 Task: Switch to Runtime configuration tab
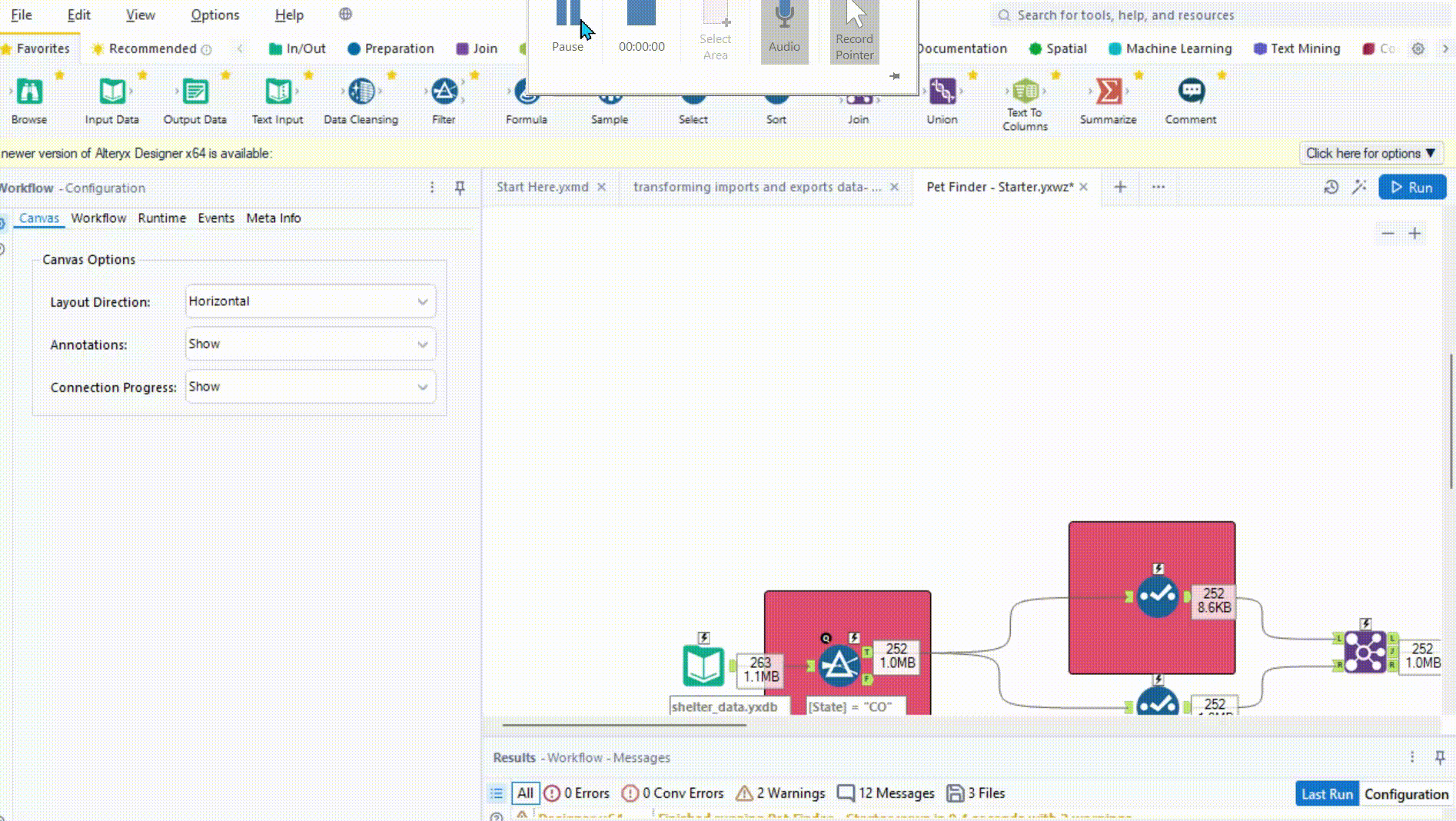click(x=162, y=218)
